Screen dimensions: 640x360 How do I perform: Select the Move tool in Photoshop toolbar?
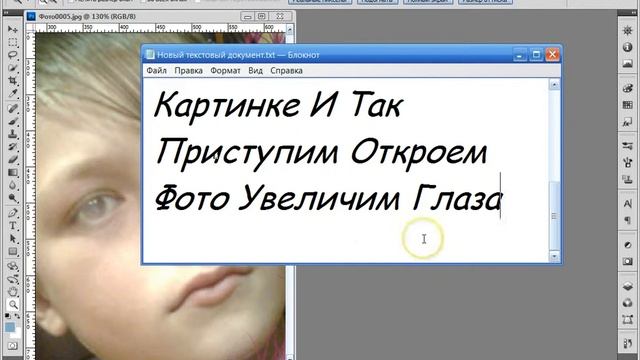point(13,29)
